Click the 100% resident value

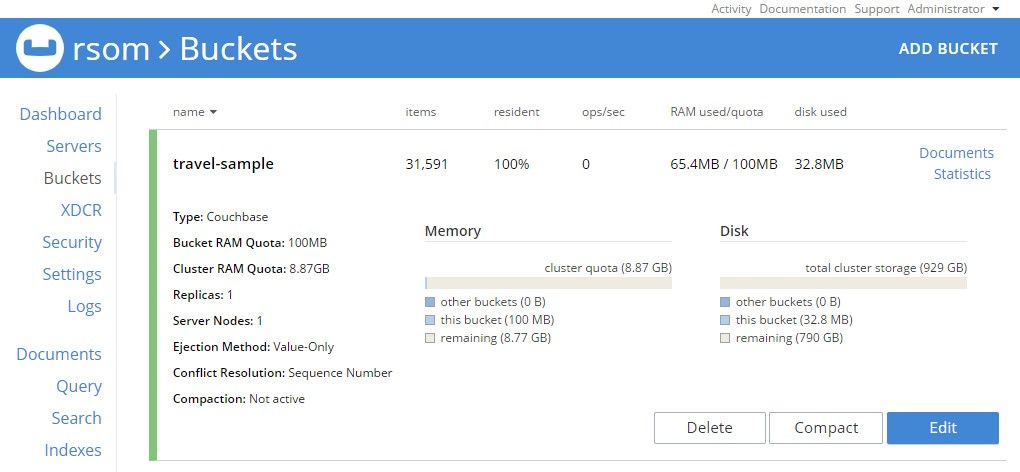[511, 164]
